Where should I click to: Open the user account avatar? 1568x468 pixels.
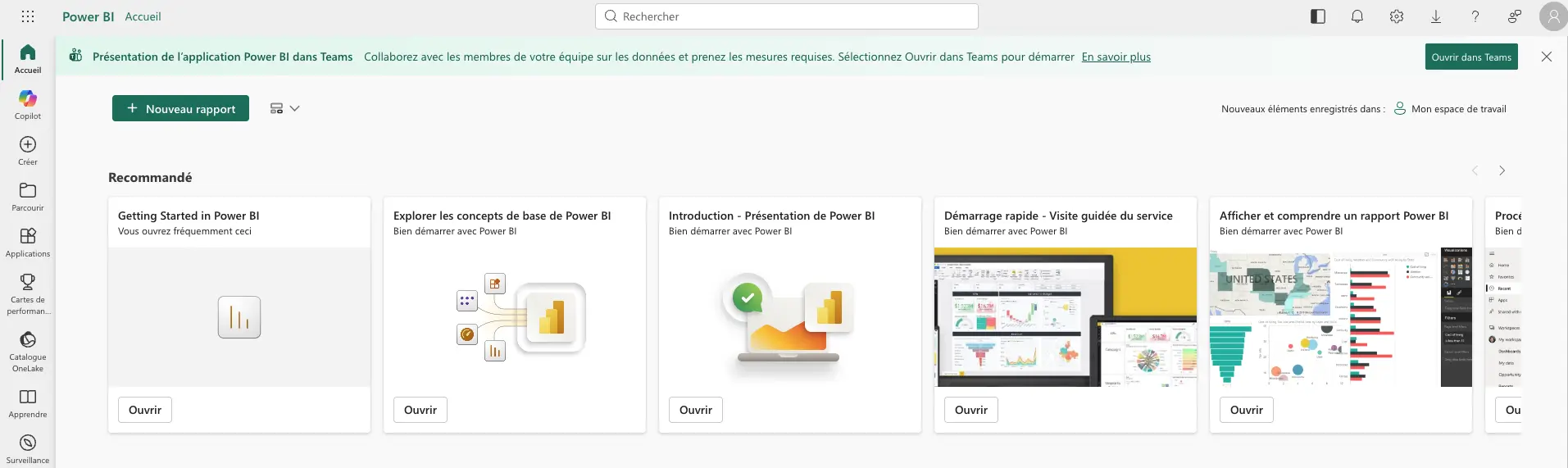[1553, 16]
